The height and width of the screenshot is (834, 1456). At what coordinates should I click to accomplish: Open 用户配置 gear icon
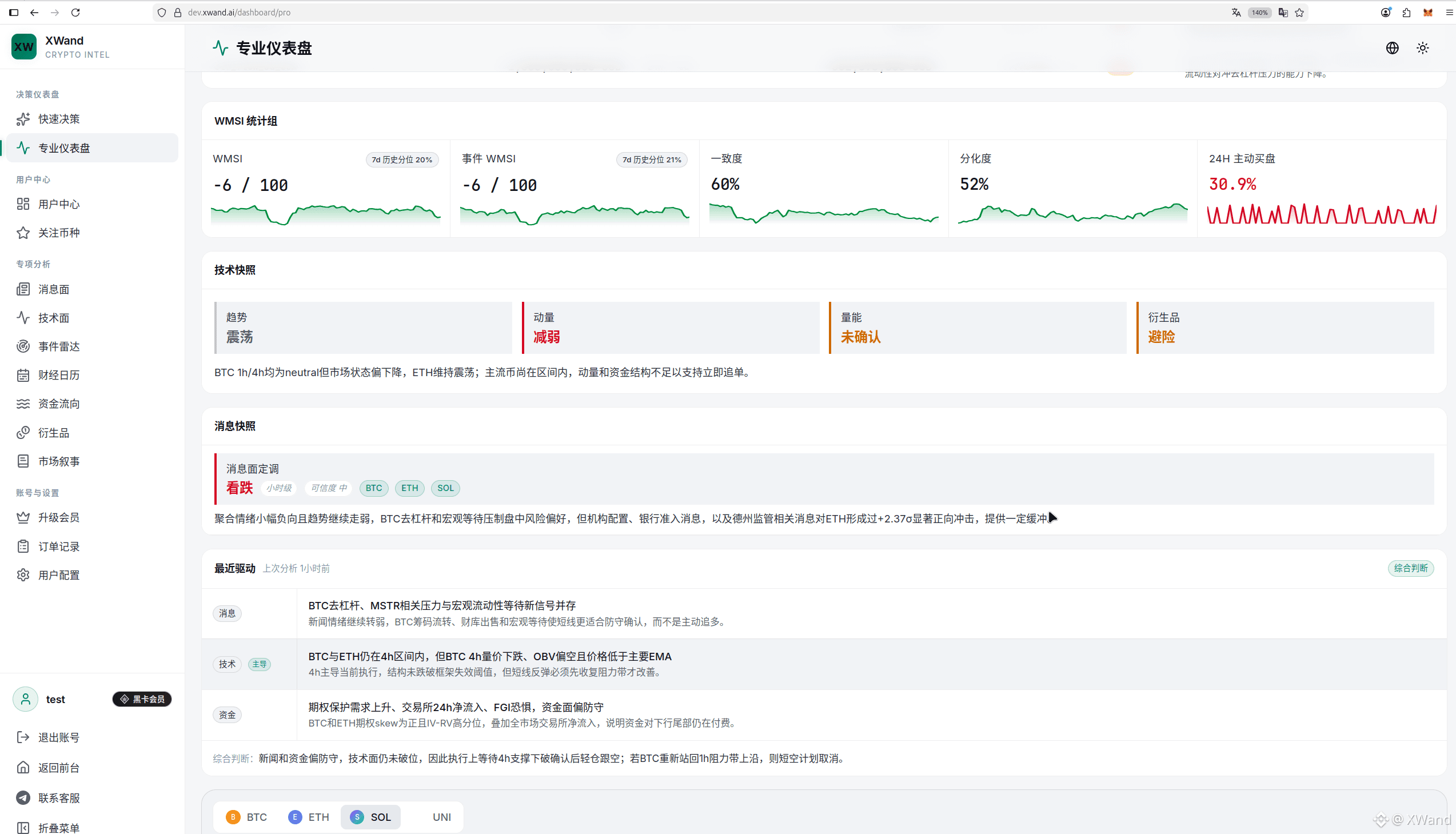coord(23,575)
